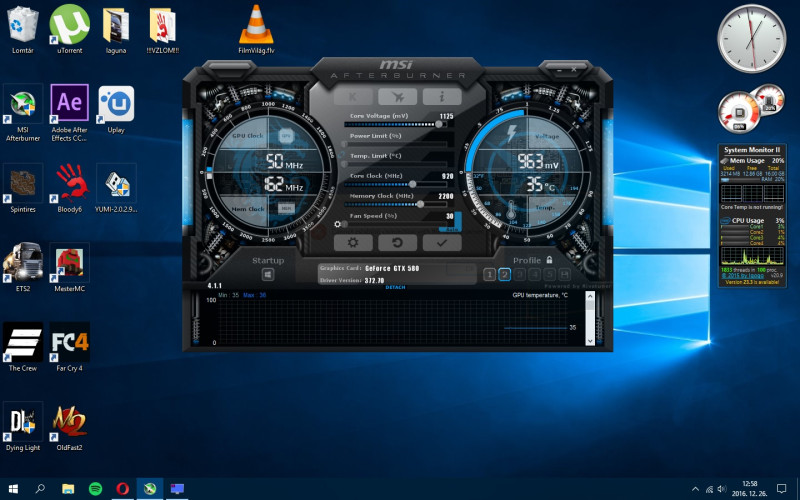Open the laguna folder on desktop
Viewport: 800px width, 500px height.
[x=116, y=30]
